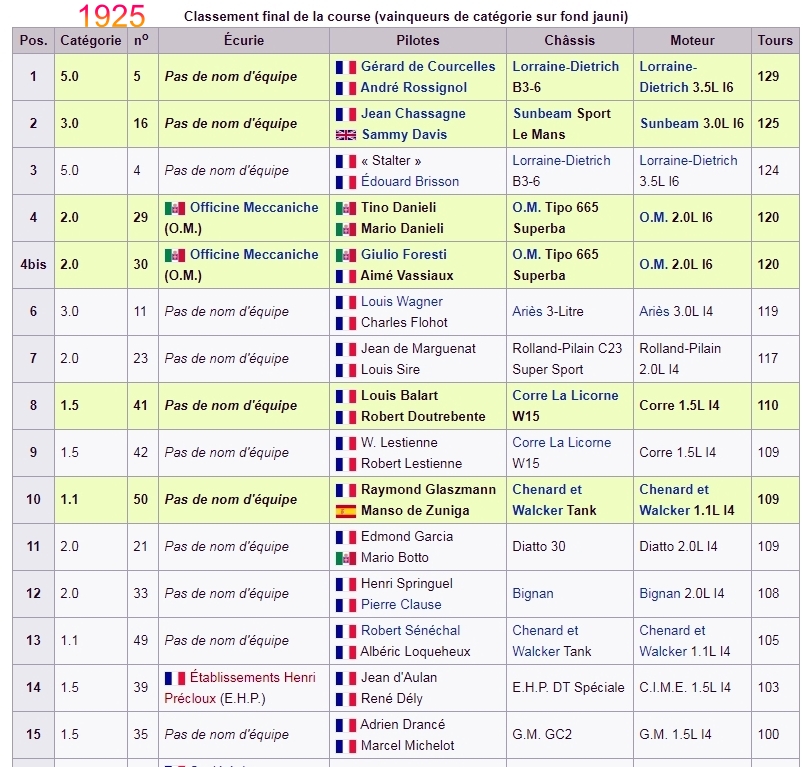Click the Pilotes column header
812x767 pixels.
pyautogui.click(x=418, y=40)
